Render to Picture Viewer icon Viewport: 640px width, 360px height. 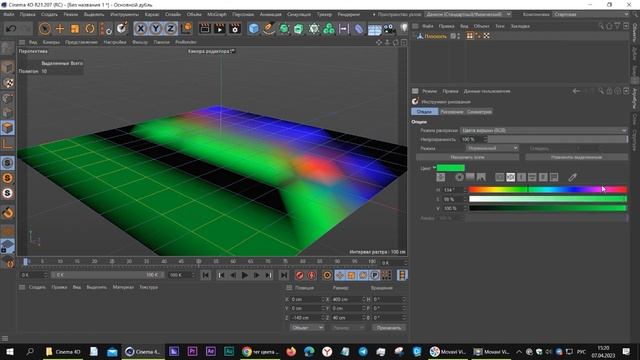point(220,29)
